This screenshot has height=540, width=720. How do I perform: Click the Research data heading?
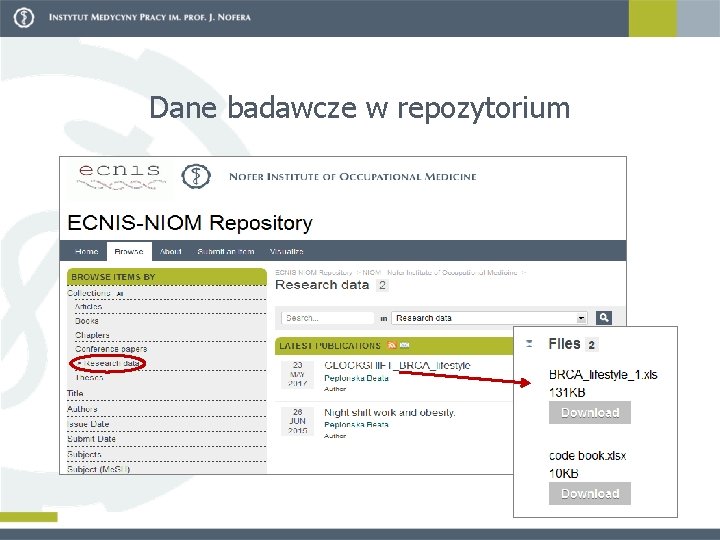point(322,285)
